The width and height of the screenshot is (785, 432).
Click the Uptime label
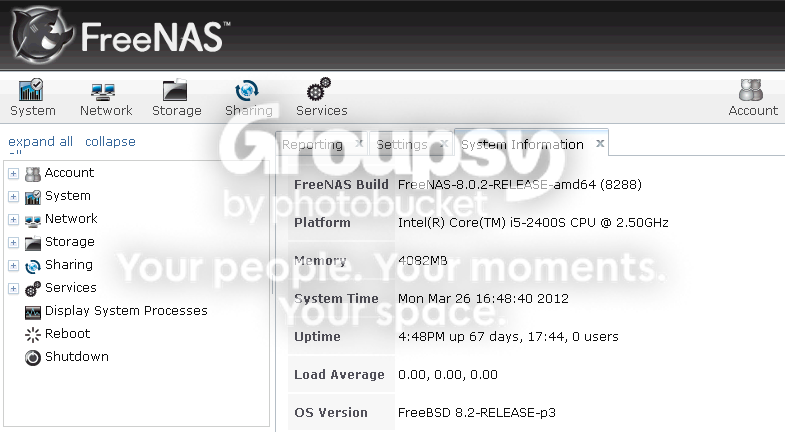tap(317, 337)
